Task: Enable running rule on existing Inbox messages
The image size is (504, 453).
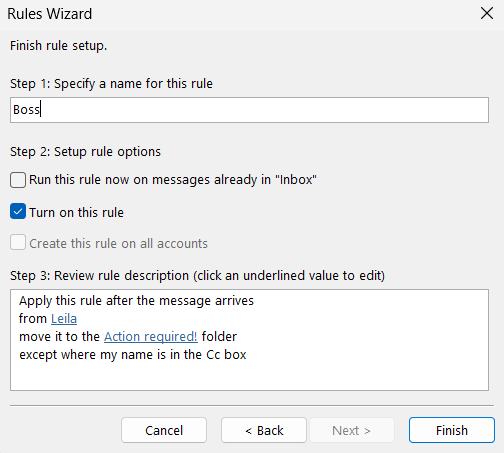Action: (18, 180)
